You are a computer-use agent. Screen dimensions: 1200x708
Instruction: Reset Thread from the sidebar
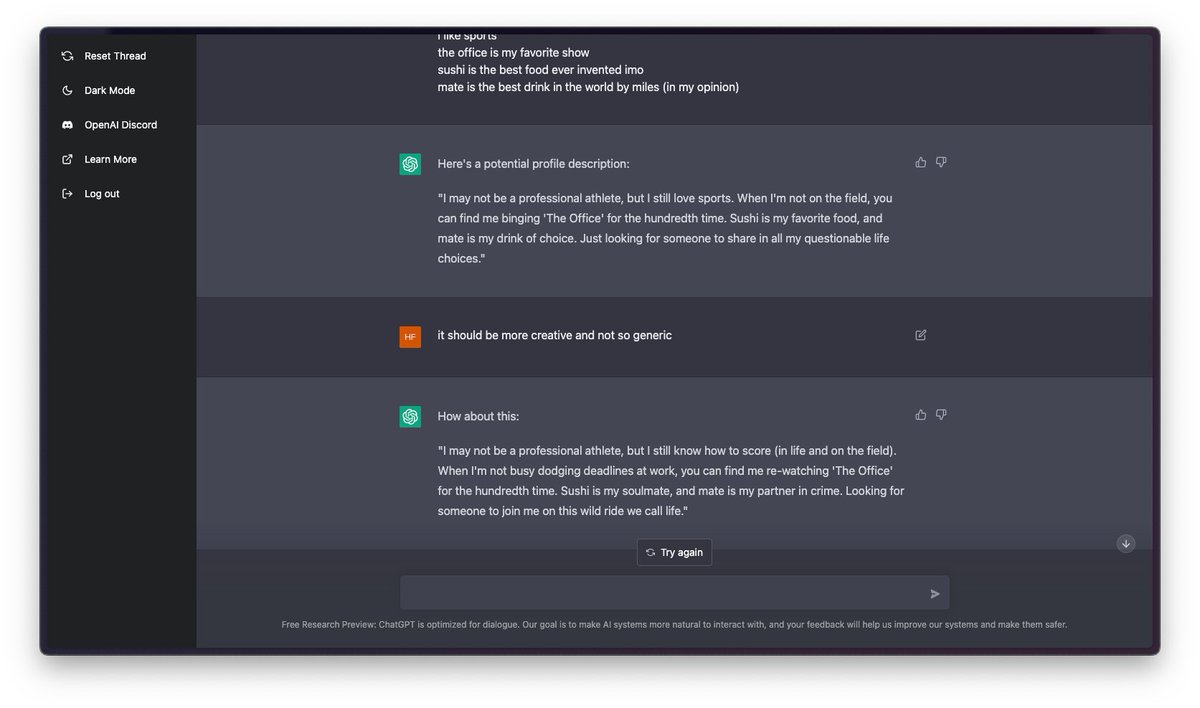pos(115,56)
